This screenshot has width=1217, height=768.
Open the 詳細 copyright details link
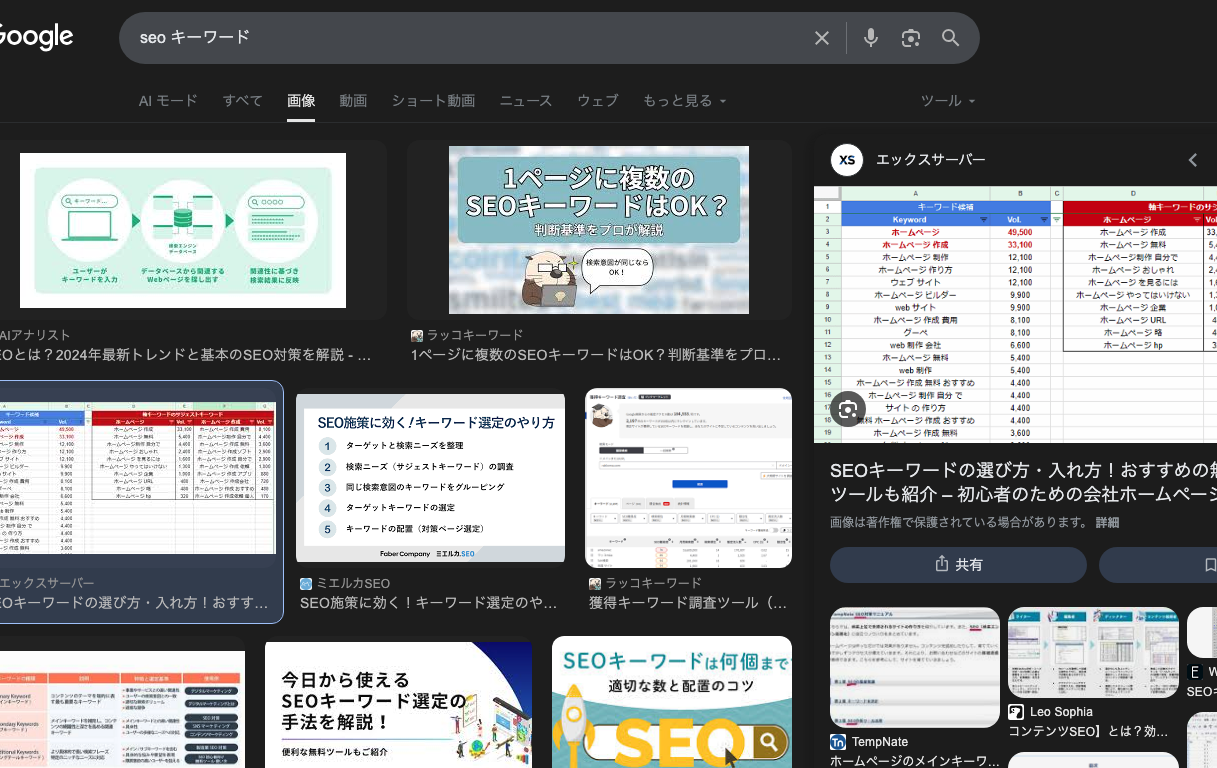tap(1107, 523)
